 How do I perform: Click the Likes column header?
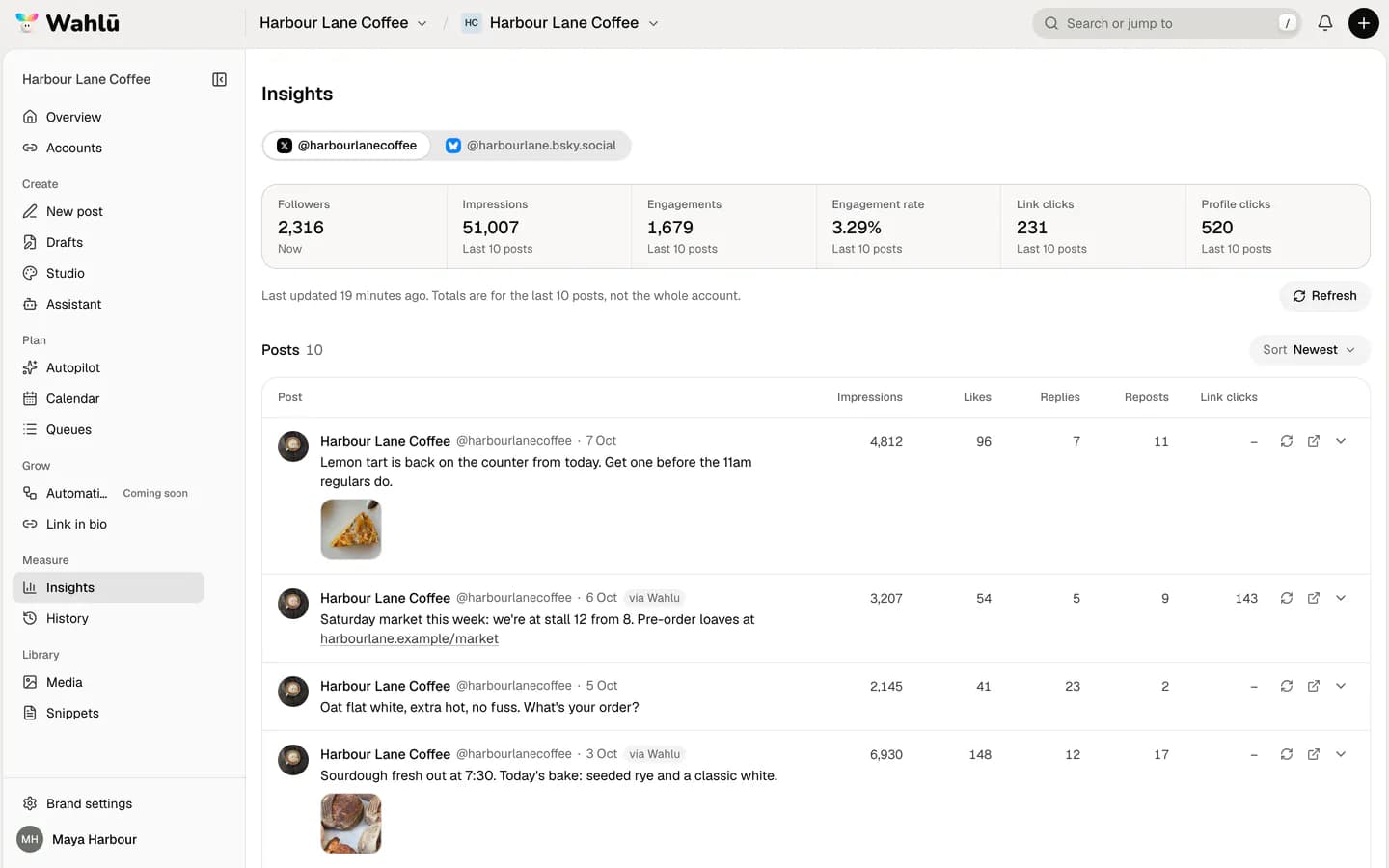point(977,397)
